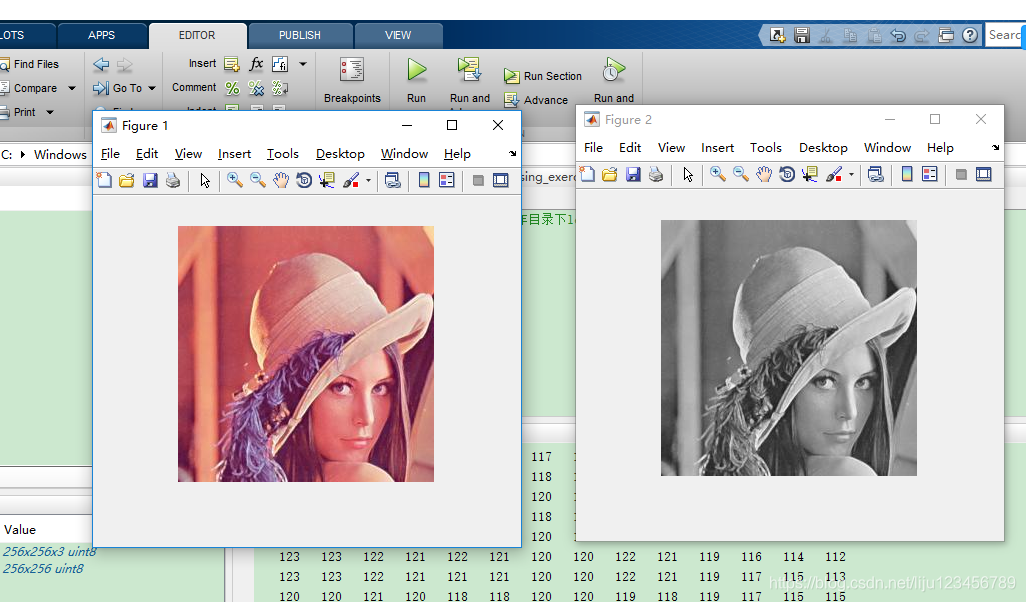1026x602 pixels.
Task: Select Edit Plot arrow tool in Figure 2
Action: pyautogui.click(x=688, y=174)
